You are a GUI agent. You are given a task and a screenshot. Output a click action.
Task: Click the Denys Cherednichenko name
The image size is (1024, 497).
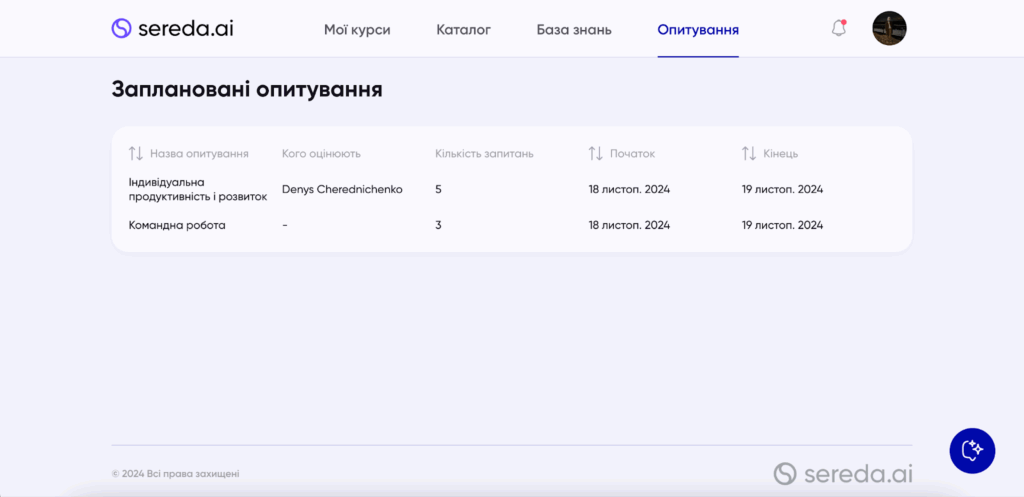tap(342, 189)
